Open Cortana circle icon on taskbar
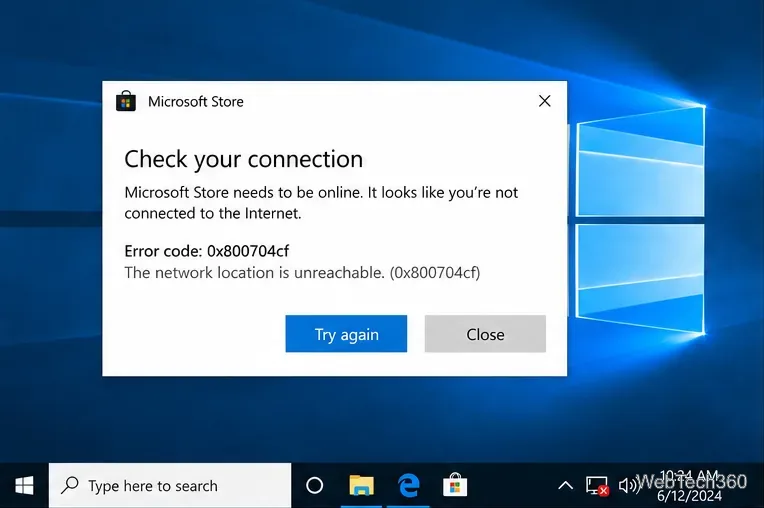 (x=314, y=486)
